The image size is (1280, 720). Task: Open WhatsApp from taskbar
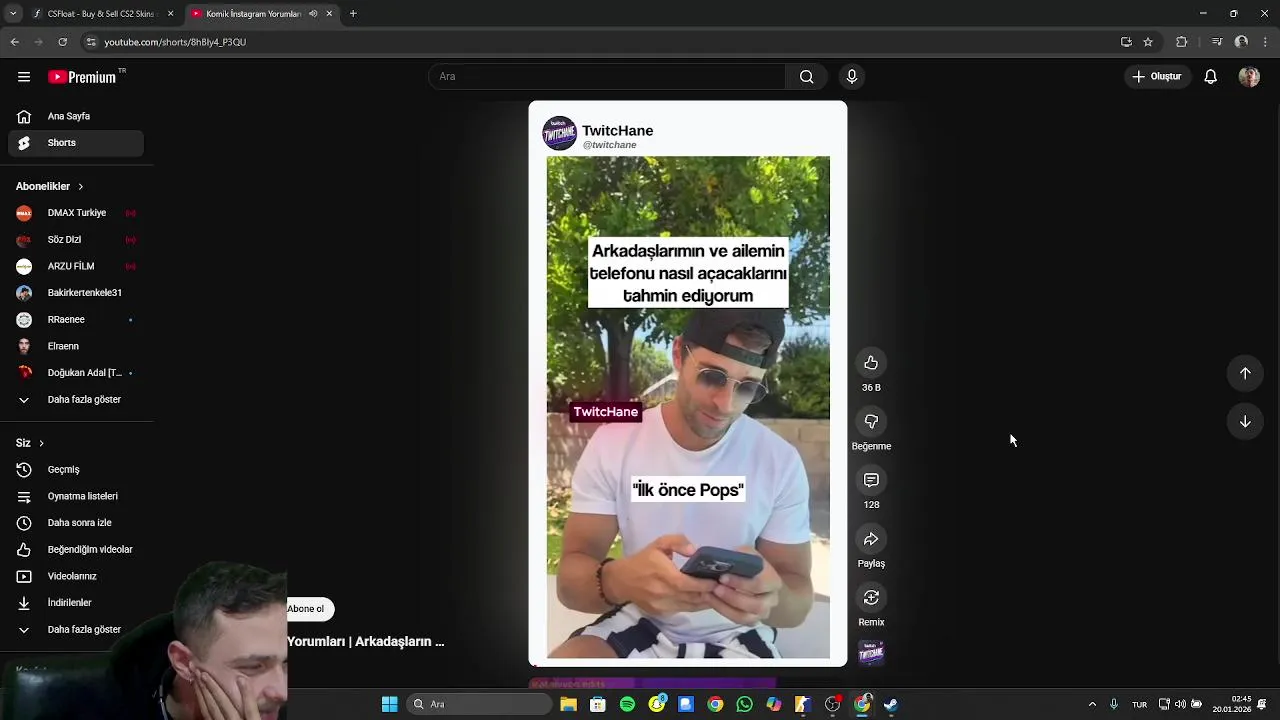tap(744, 704)
